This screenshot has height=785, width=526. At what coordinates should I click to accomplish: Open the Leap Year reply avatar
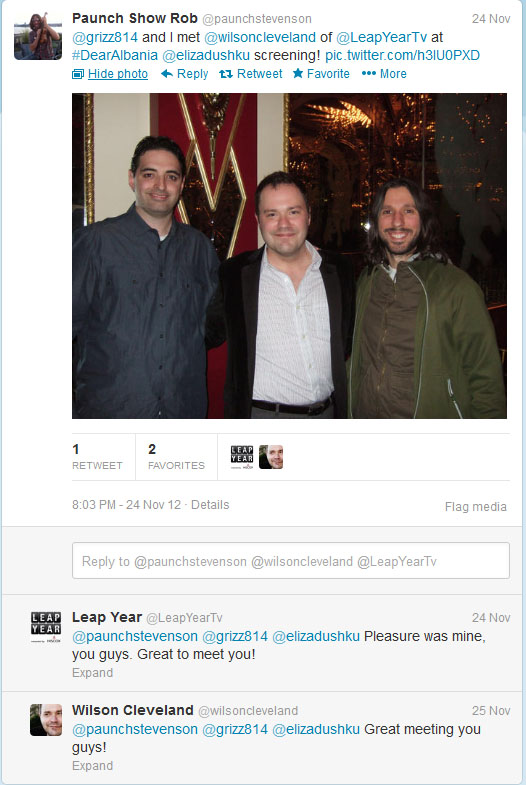click(x=46, y=627)
